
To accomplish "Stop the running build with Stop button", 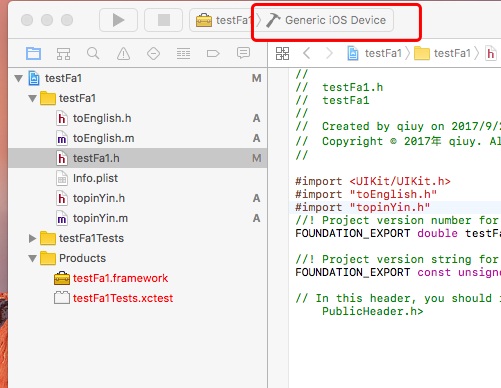I will tap(163, 20).
